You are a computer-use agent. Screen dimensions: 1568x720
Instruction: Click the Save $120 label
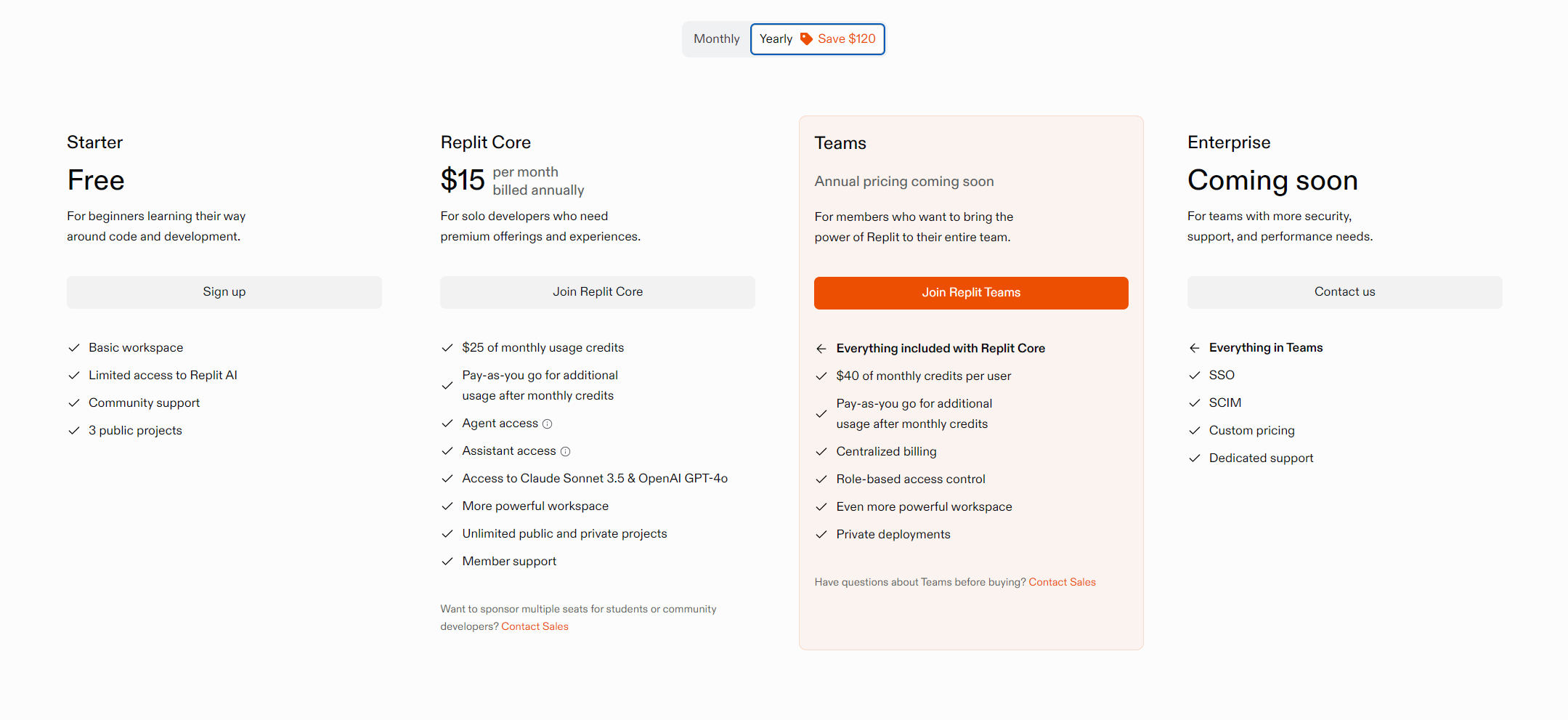[847, 39]
